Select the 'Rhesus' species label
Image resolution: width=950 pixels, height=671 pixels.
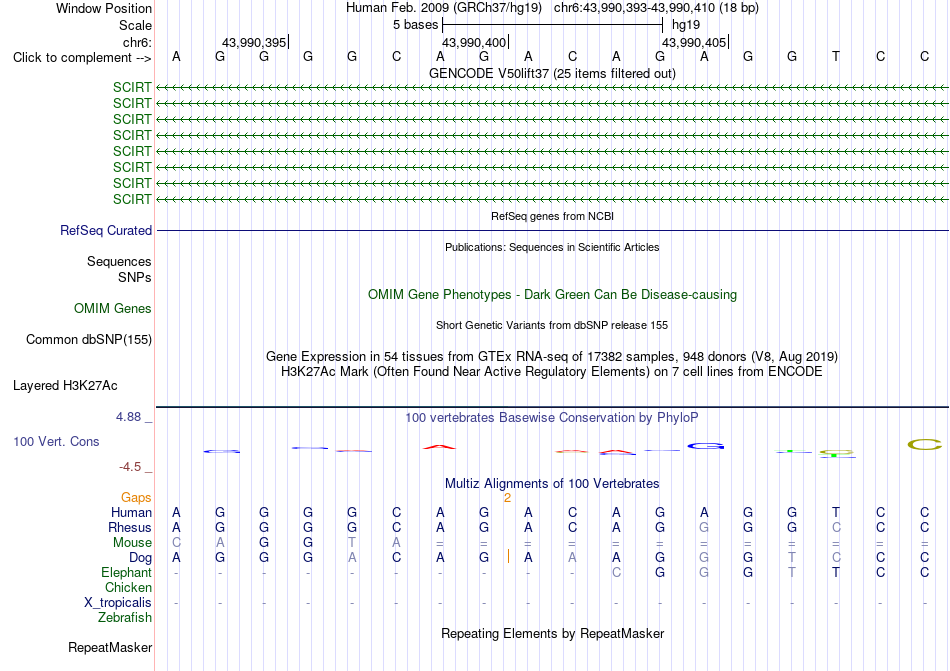[x=130, y=527]
